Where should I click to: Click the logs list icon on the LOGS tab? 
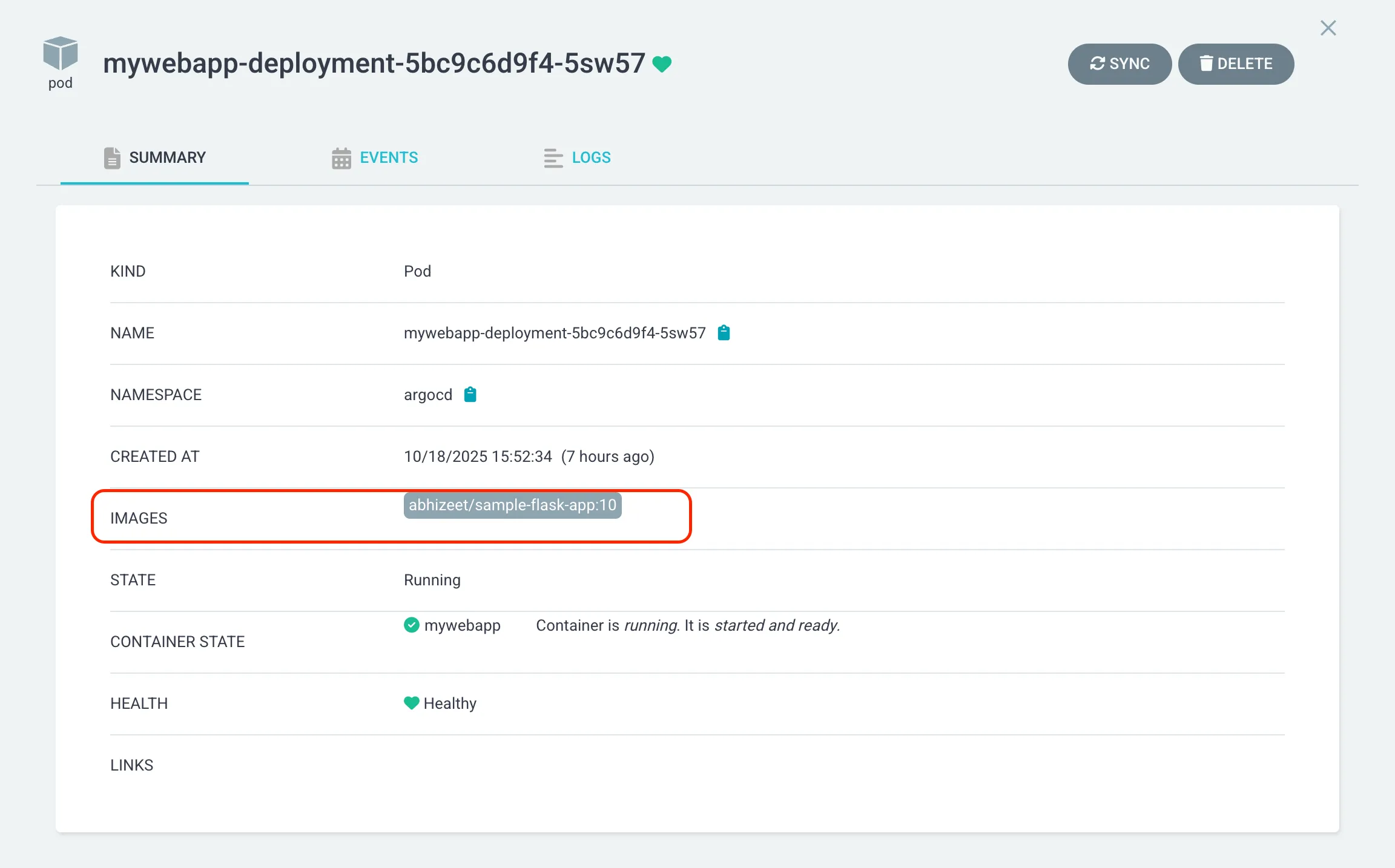coord(552,158)
